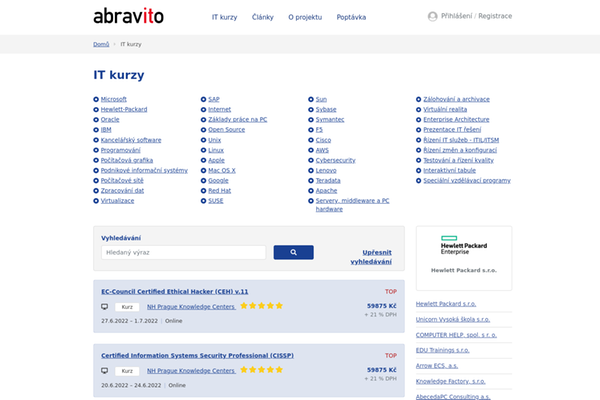The height and width of the screenshot is (400, 600).
Task: Click the user avatar icon beside Přihlášení
Action: pyautogui.click(x=432, y=16)
